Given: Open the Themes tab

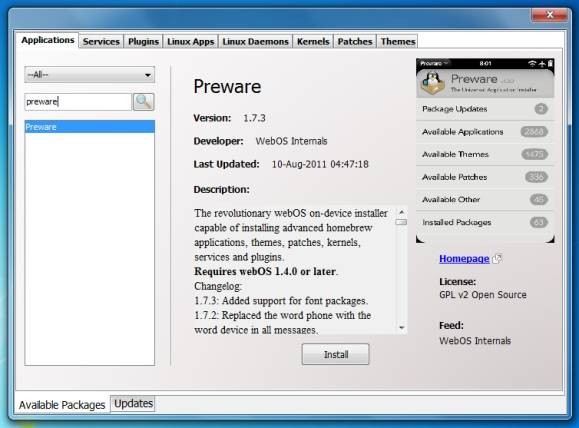Looking at the screenshot, I should click(x=398, y=41).
